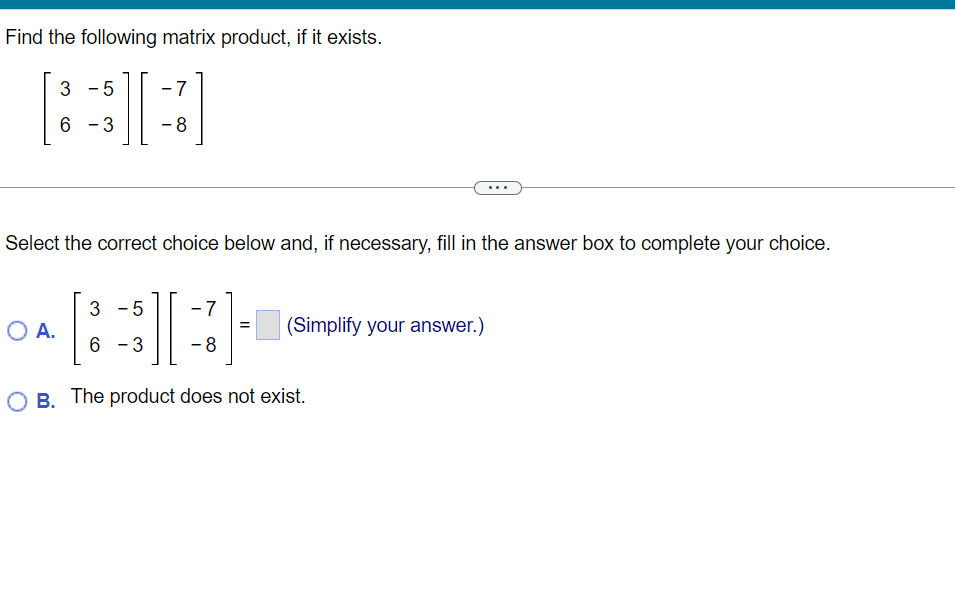Click the teal header bar at the top

477,4
